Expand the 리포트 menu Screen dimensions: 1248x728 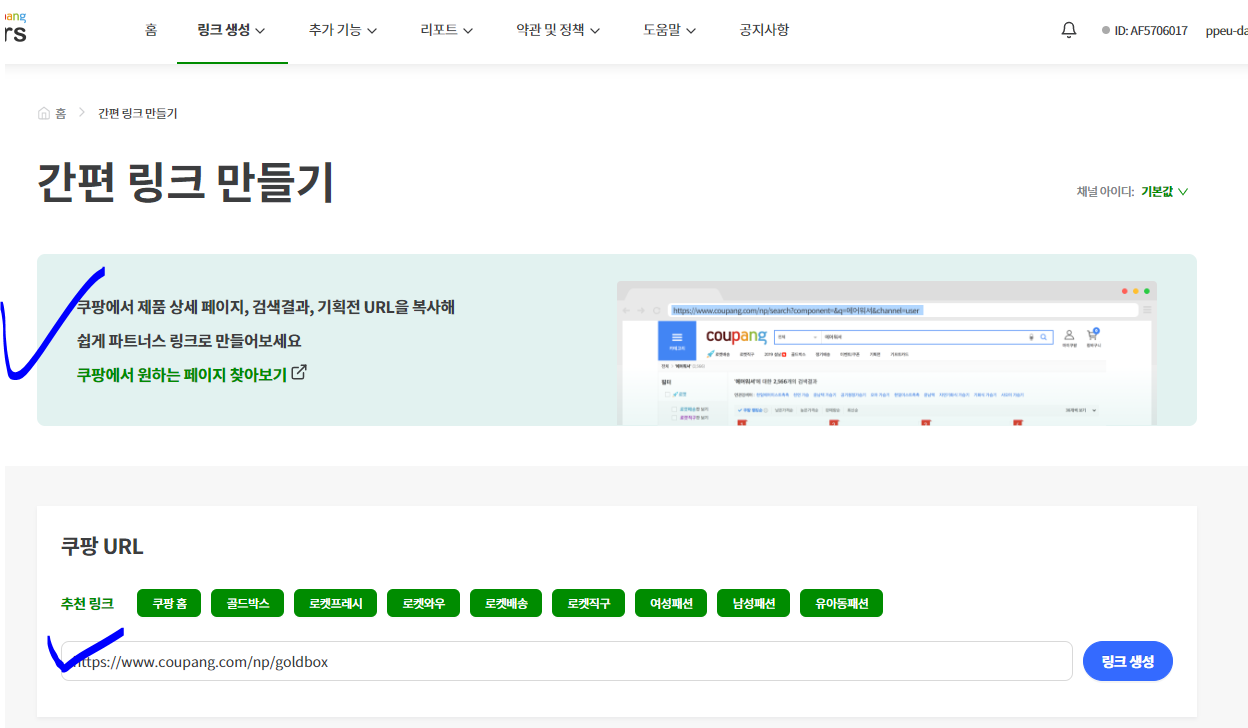[446, 30]
